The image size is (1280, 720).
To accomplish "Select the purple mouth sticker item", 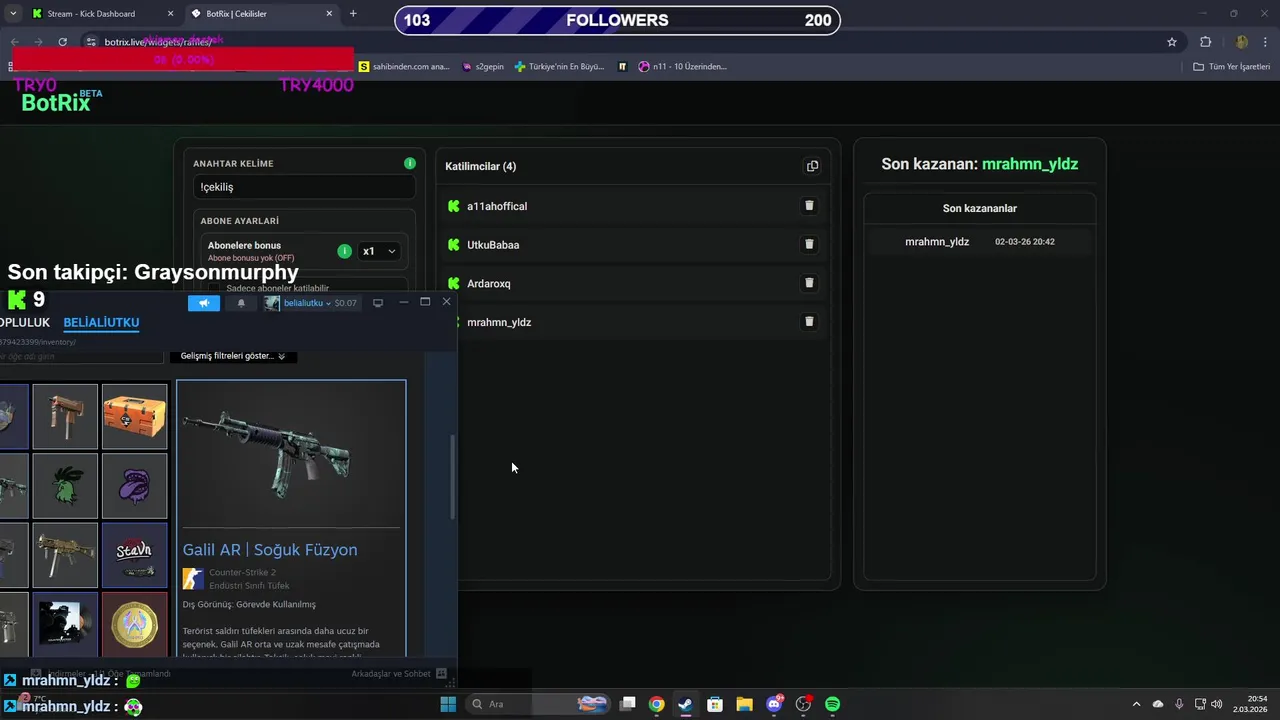I will pos(134,486).
